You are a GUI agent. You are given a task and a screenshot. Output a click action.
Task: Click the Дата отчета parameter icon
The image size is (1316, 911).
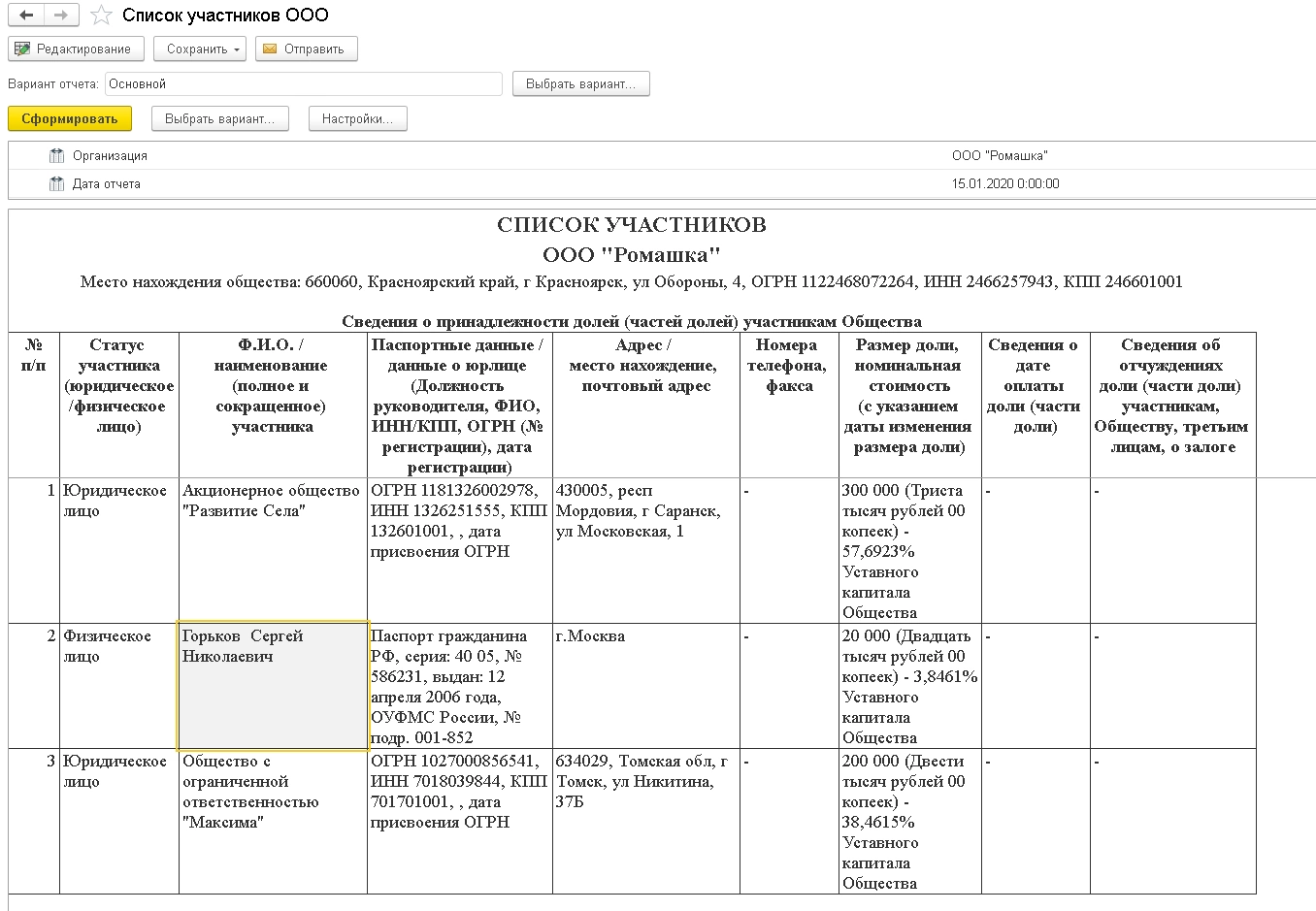point(57,183)
